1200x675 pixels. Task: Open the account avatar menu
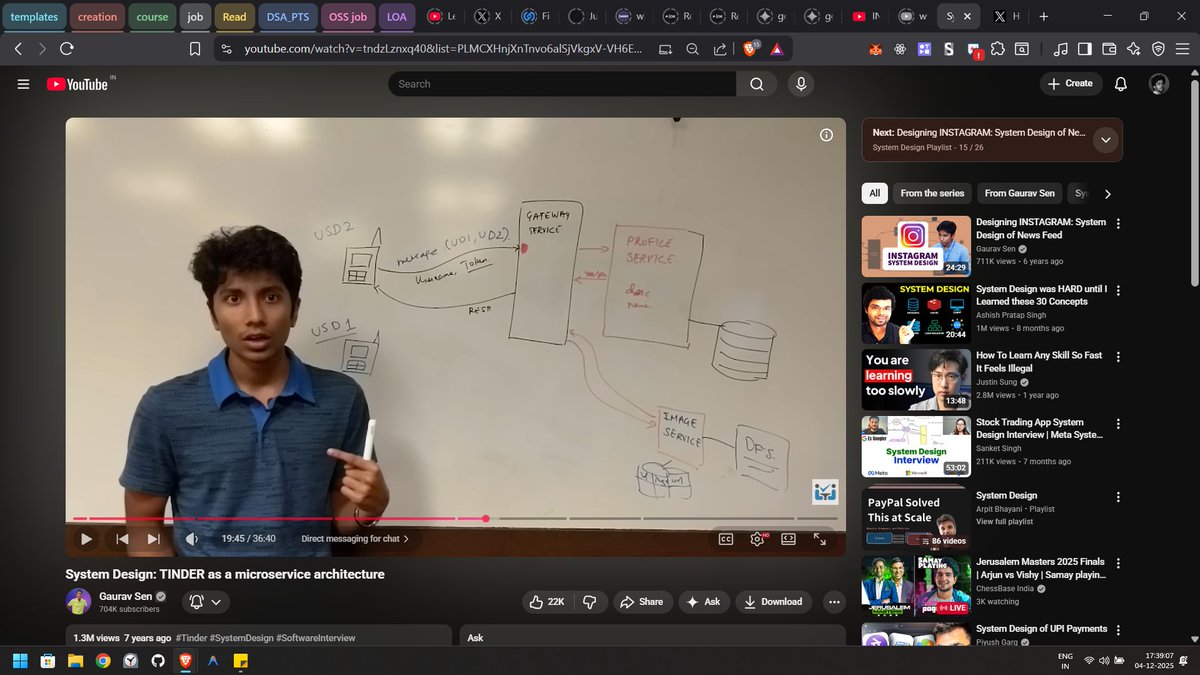coord(1159,84)
